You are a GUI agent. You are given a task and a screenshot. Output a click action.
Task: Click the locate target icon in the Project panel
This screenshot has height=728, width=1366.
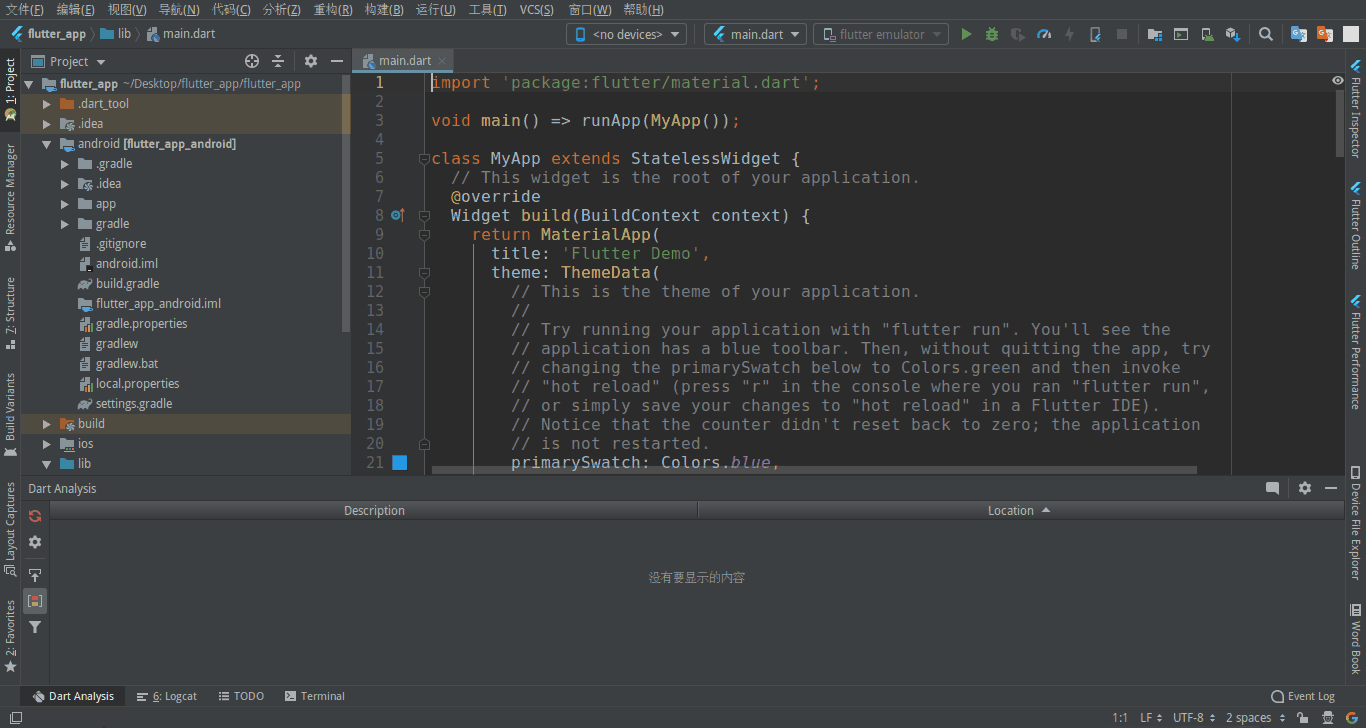[x=252, y=61]
